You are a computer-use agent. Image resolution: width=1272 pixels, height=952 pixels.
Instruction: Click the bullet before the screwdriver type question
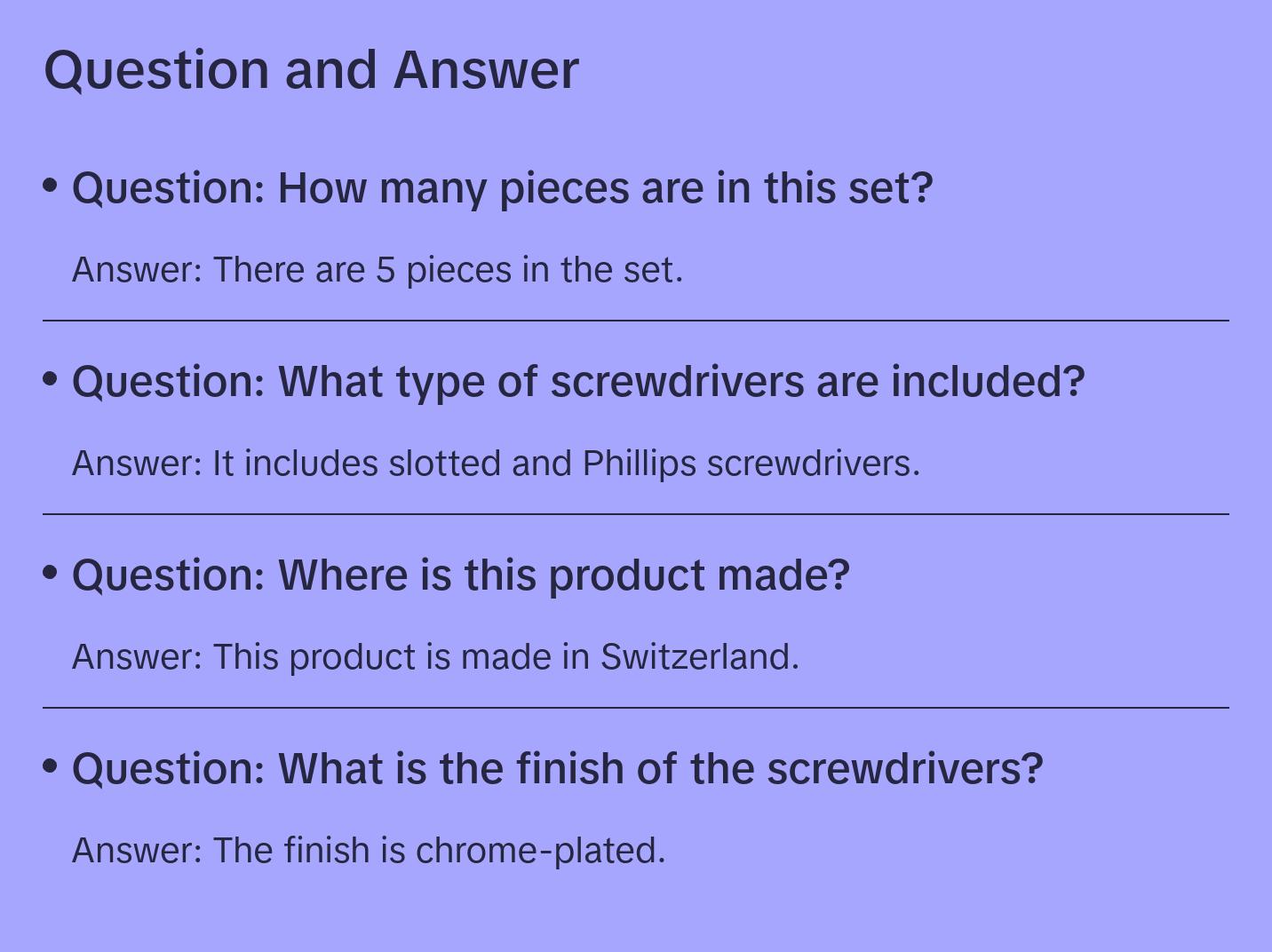tap(51, 379)
